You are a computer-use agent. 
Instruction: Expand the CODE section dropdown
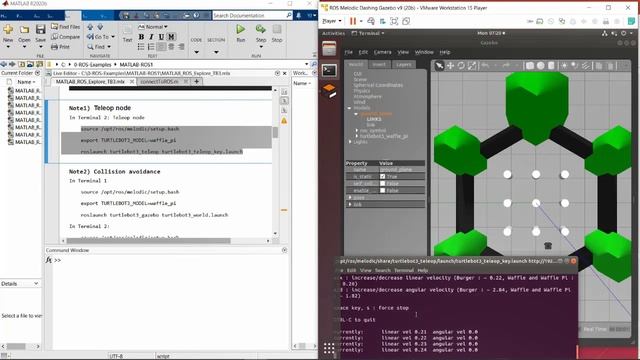coord(196,52)
